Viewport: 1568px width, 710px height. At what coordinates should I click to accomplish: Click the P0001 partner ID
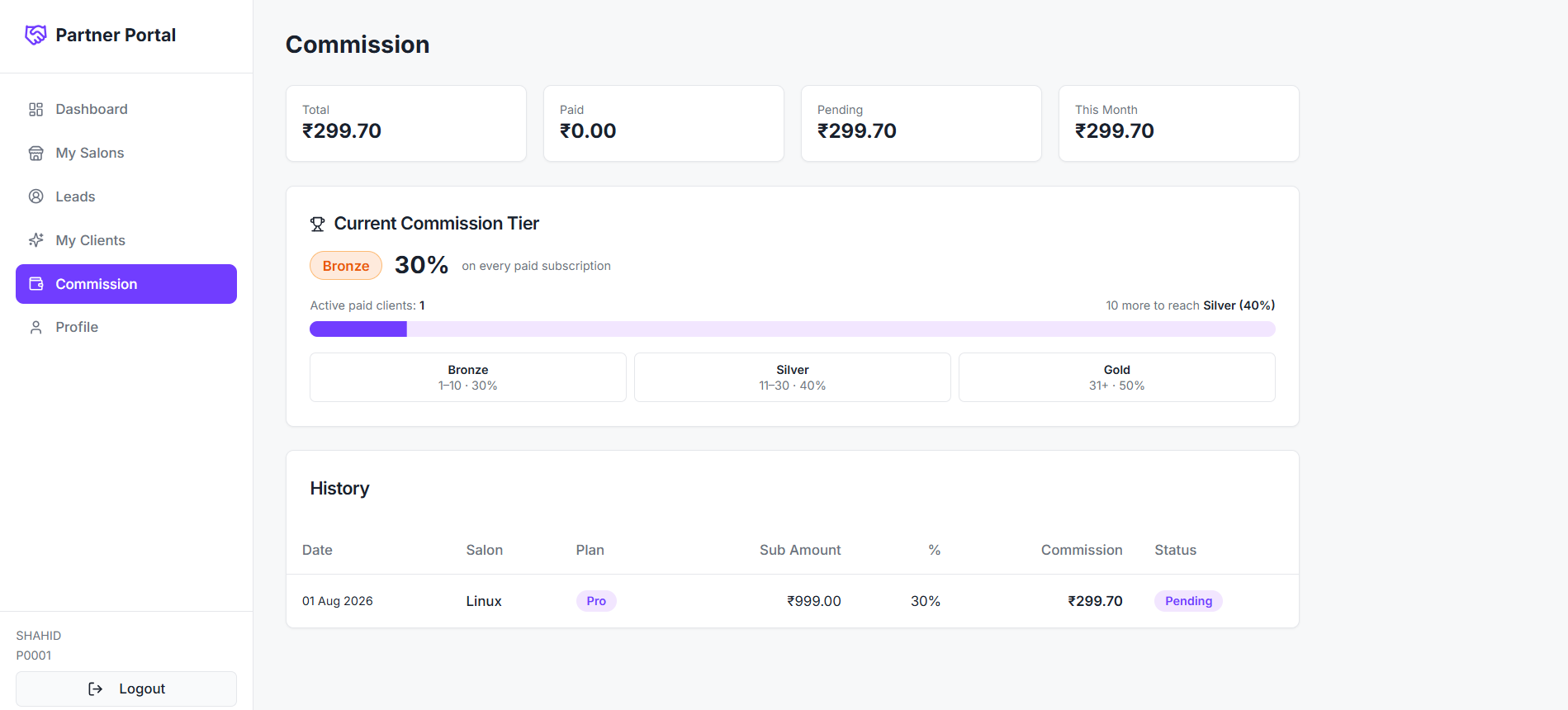tap(34, 656)
